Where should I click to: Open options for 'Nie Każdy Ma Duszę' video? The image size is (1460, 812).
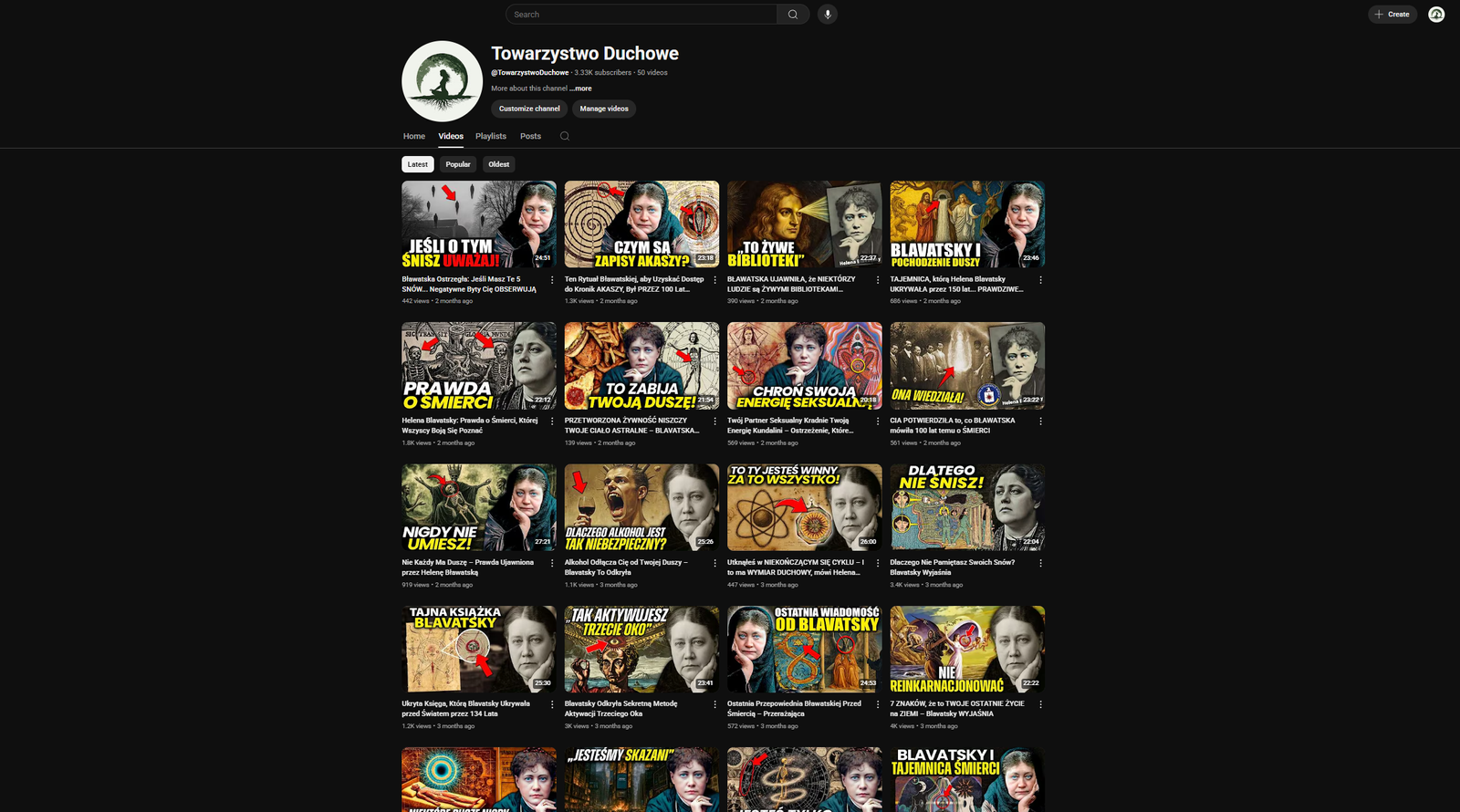click(552, 563)
